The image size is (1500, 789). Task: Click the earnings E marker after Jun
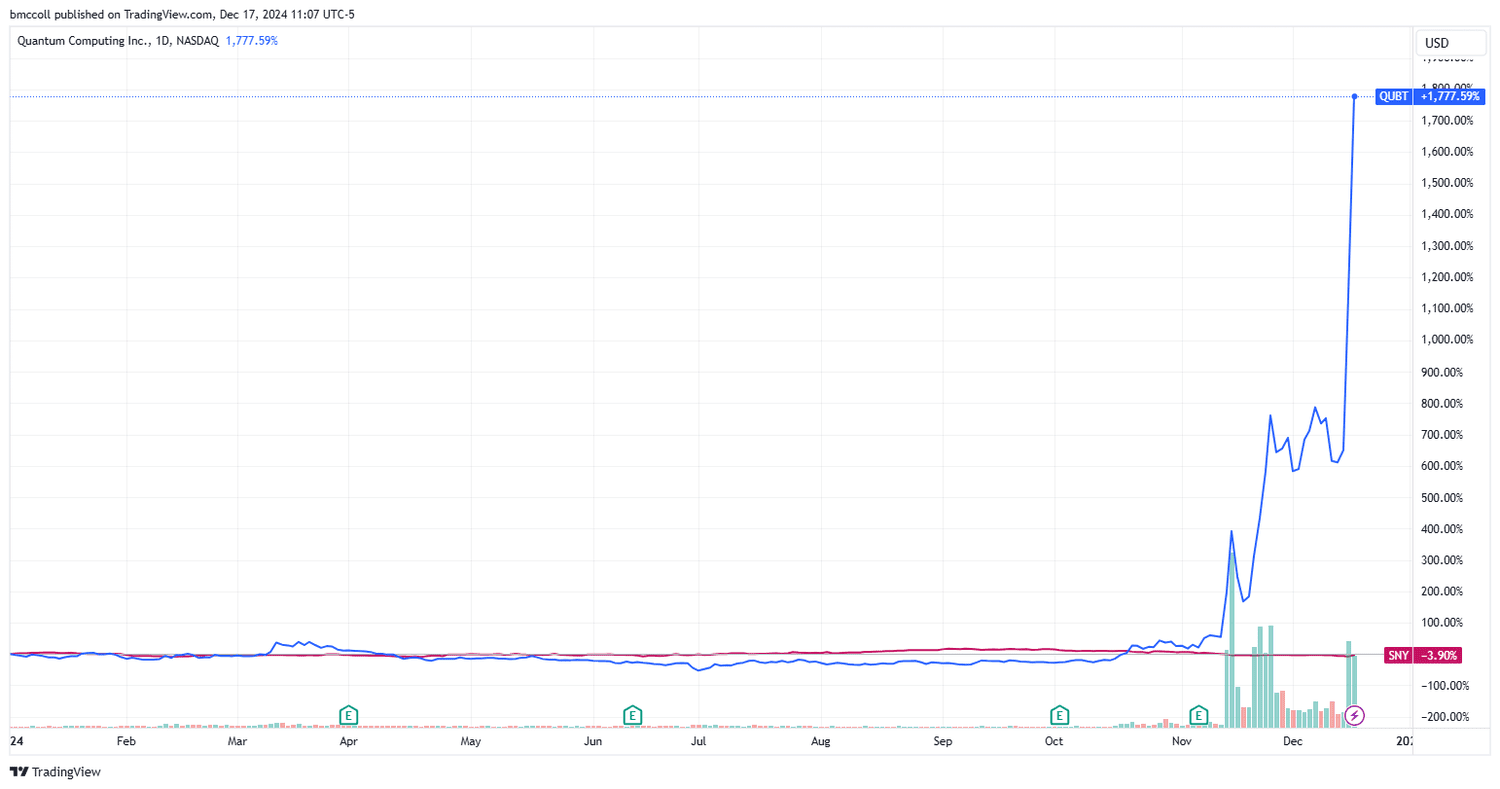pos(632,715)
